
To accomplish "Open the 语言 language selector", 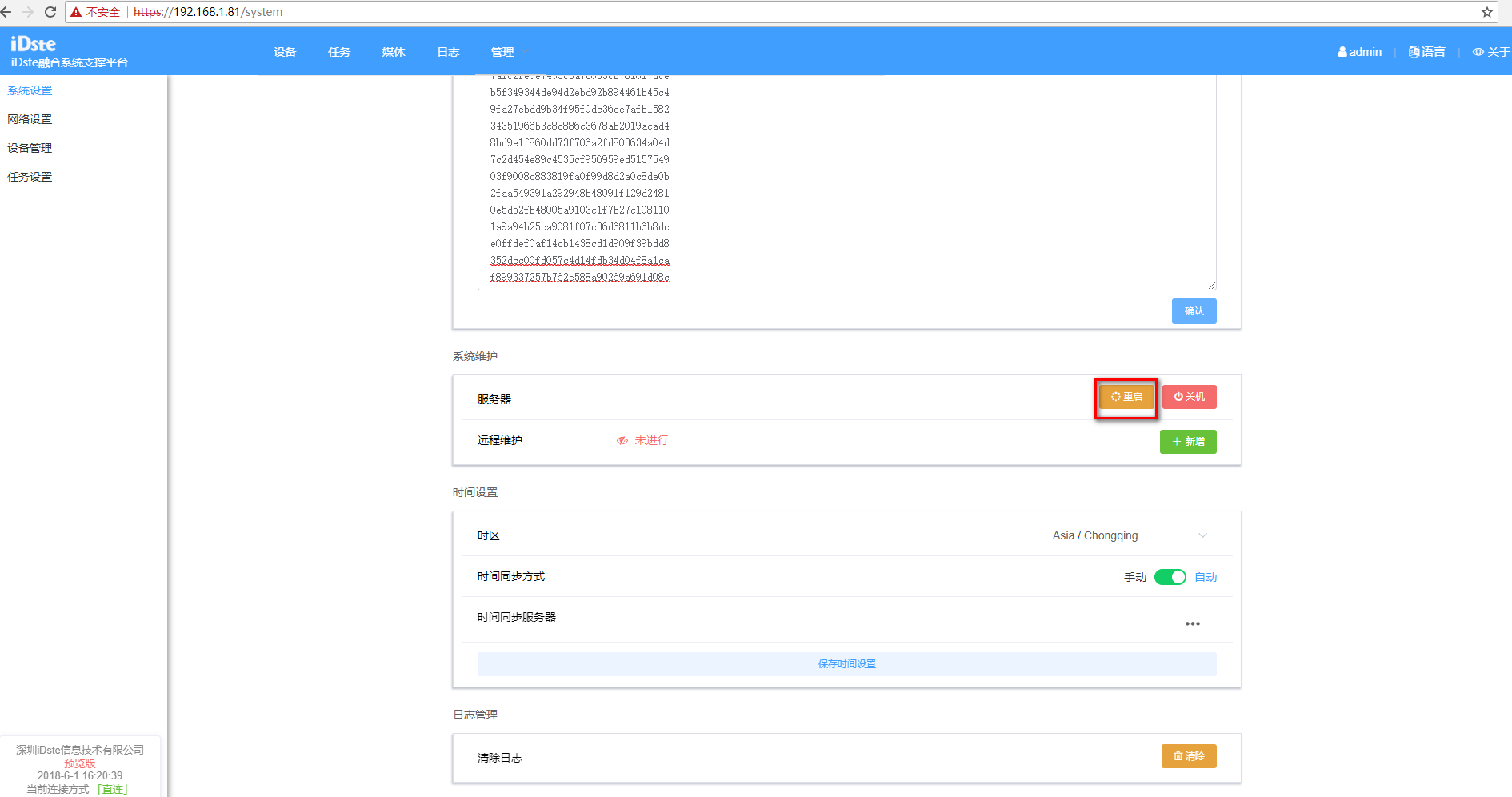I will pos(1426,52).
